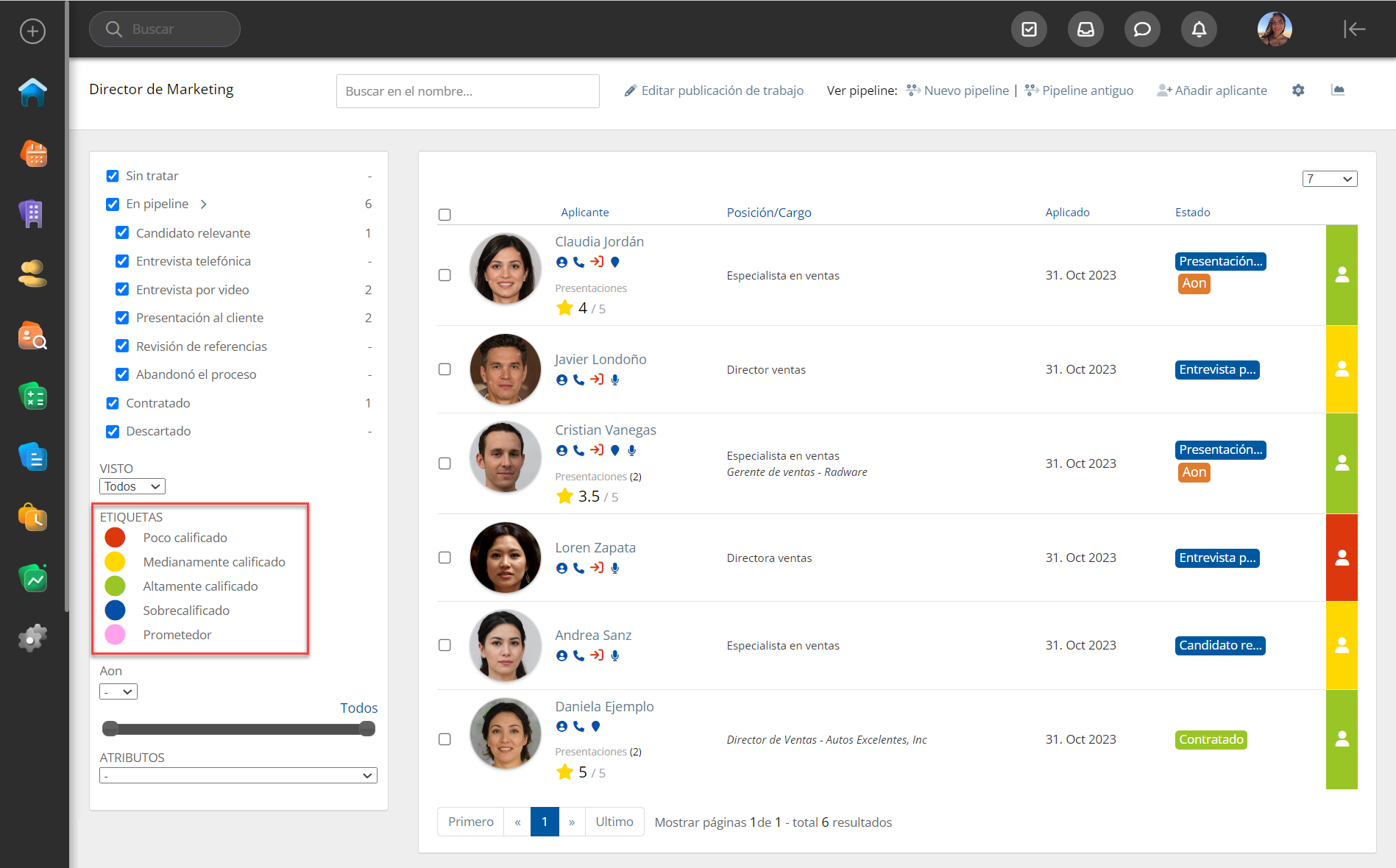Click the settings gear next to Añadir aplicante
Screen dimensions: 1396x868
click(x=1298, y=90)
